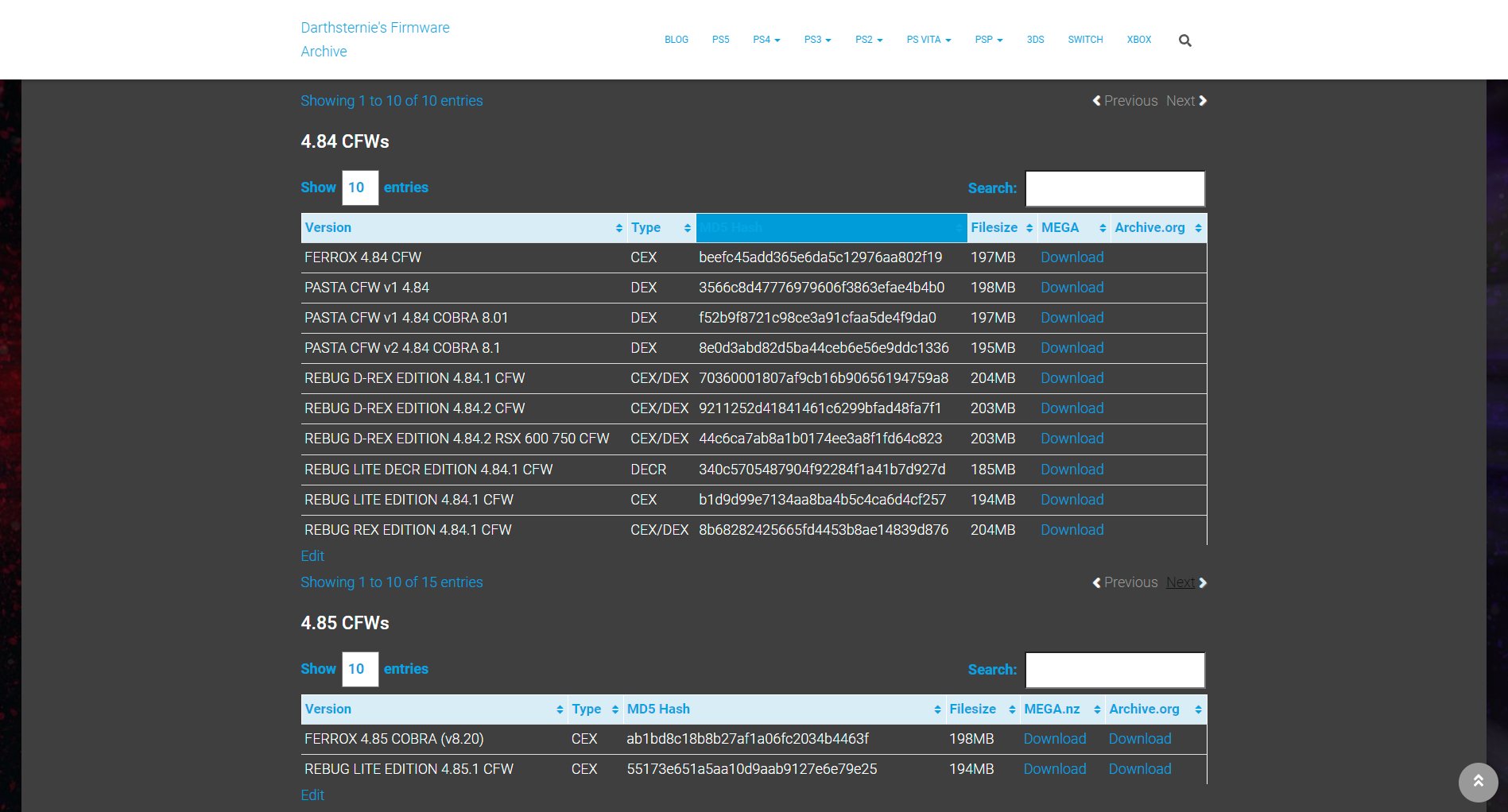The width and height of the screenshot is (1508, 812).
Task: Go to Next page under 4.84 table
Action: [x=1186, y=582]
